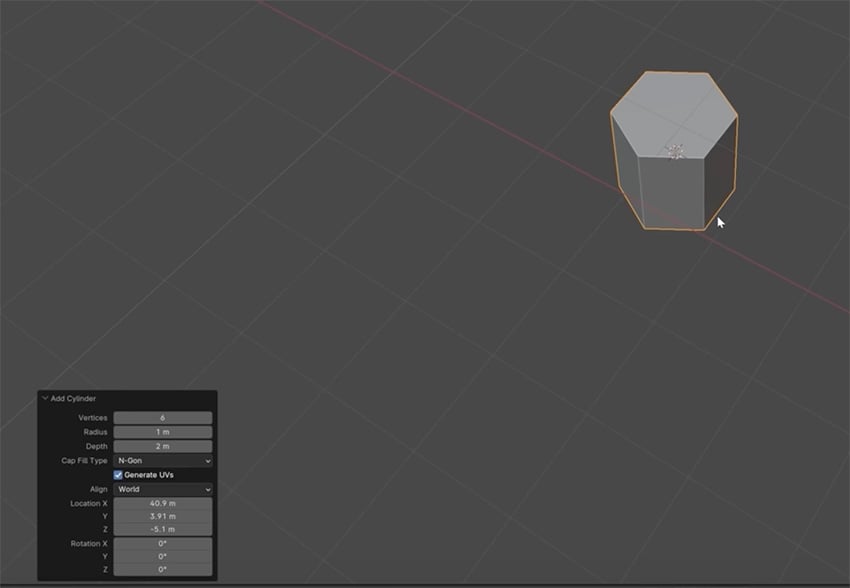
Task: Click the Rotation Y field
Action: [x=163, y=557]
